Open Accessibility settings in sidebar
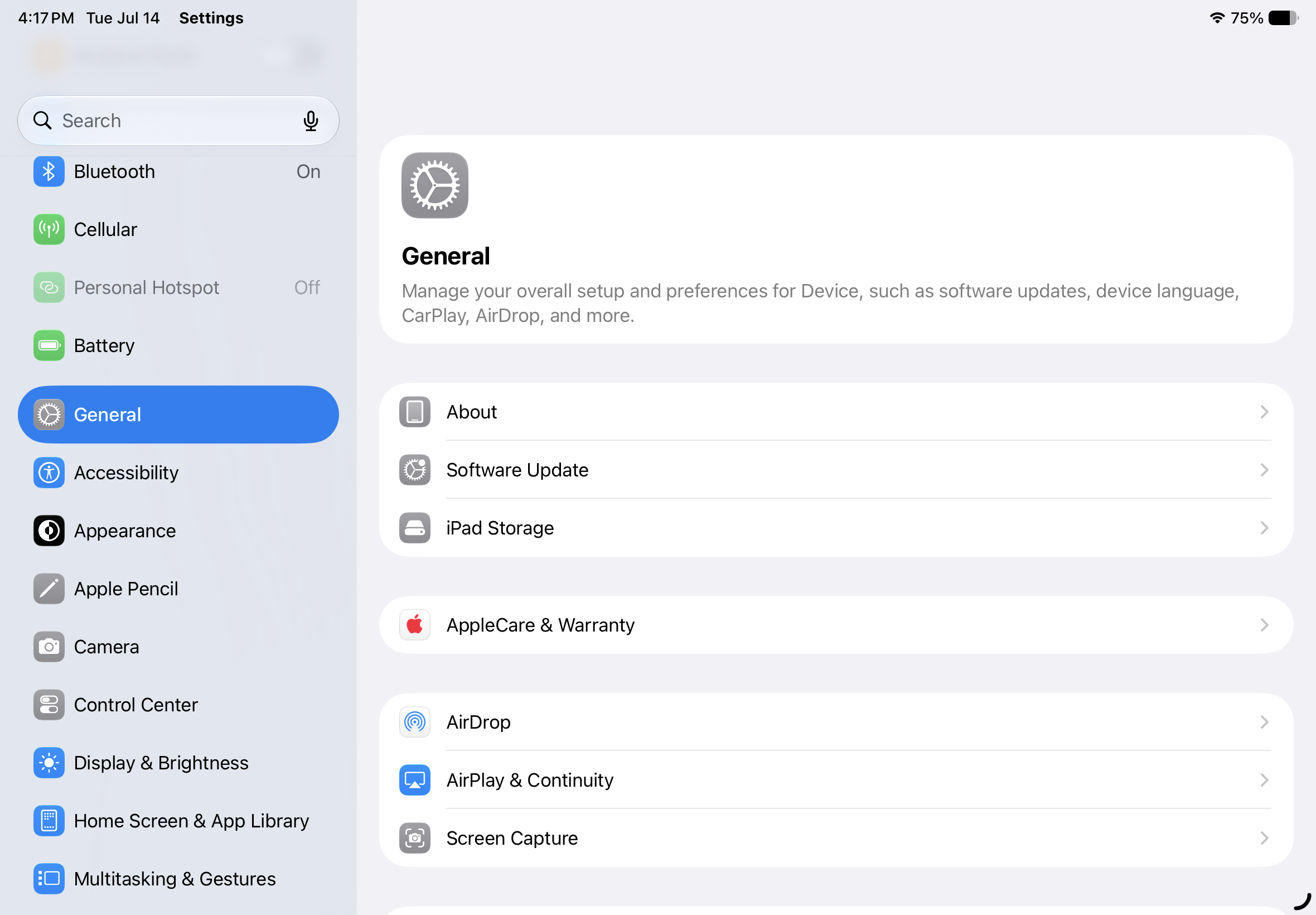Screen dimensions: 1316x915 click(178, 473)
